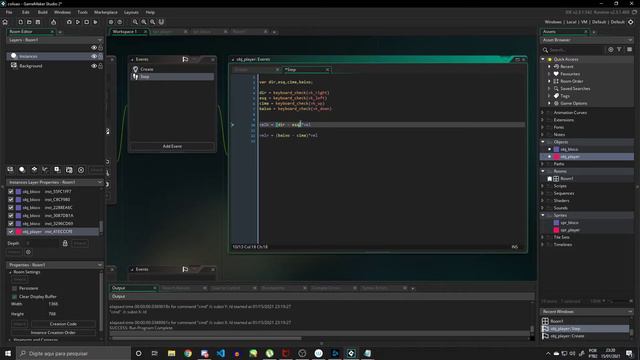Open spr_player sprite in asset browser
Image resolution: width=640 pixels, height=360 pixels.
coord(570,230)
